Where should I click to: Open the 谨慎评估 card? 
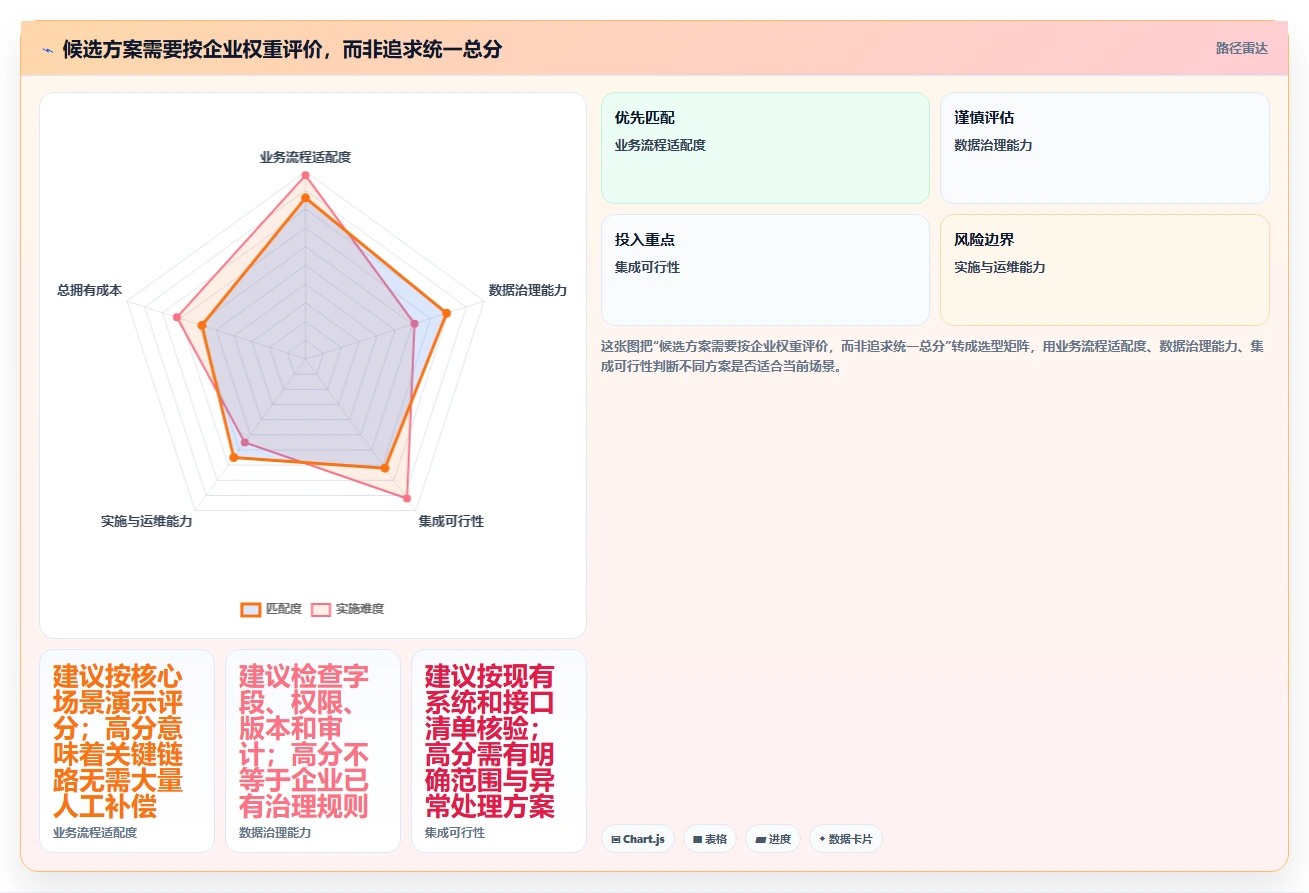tap(1105, 148)
